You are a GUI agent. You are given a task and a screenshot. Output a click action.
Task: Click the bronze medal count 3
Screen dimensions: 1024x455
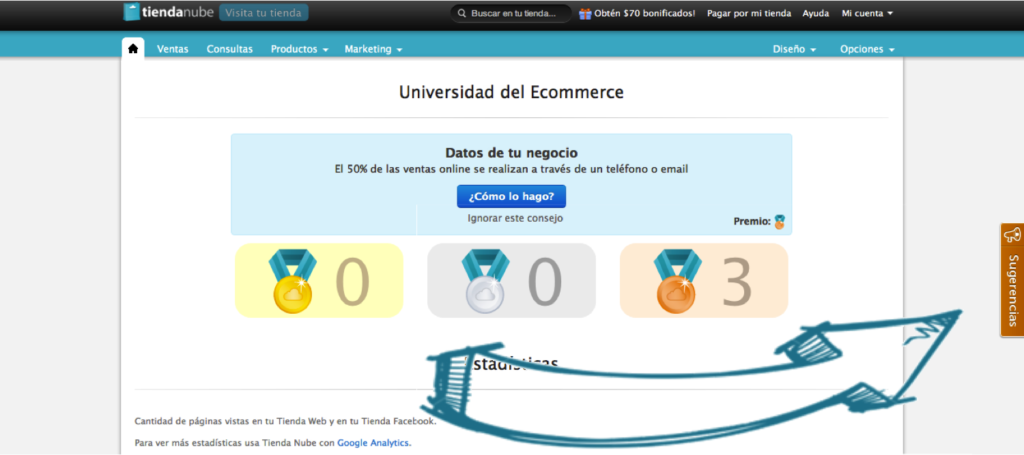click(737, 281)
